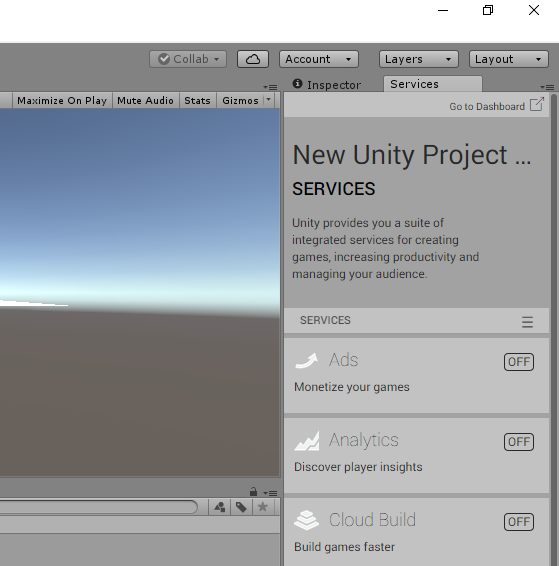Click the 'Discover player insights' text

pos(358,467)
